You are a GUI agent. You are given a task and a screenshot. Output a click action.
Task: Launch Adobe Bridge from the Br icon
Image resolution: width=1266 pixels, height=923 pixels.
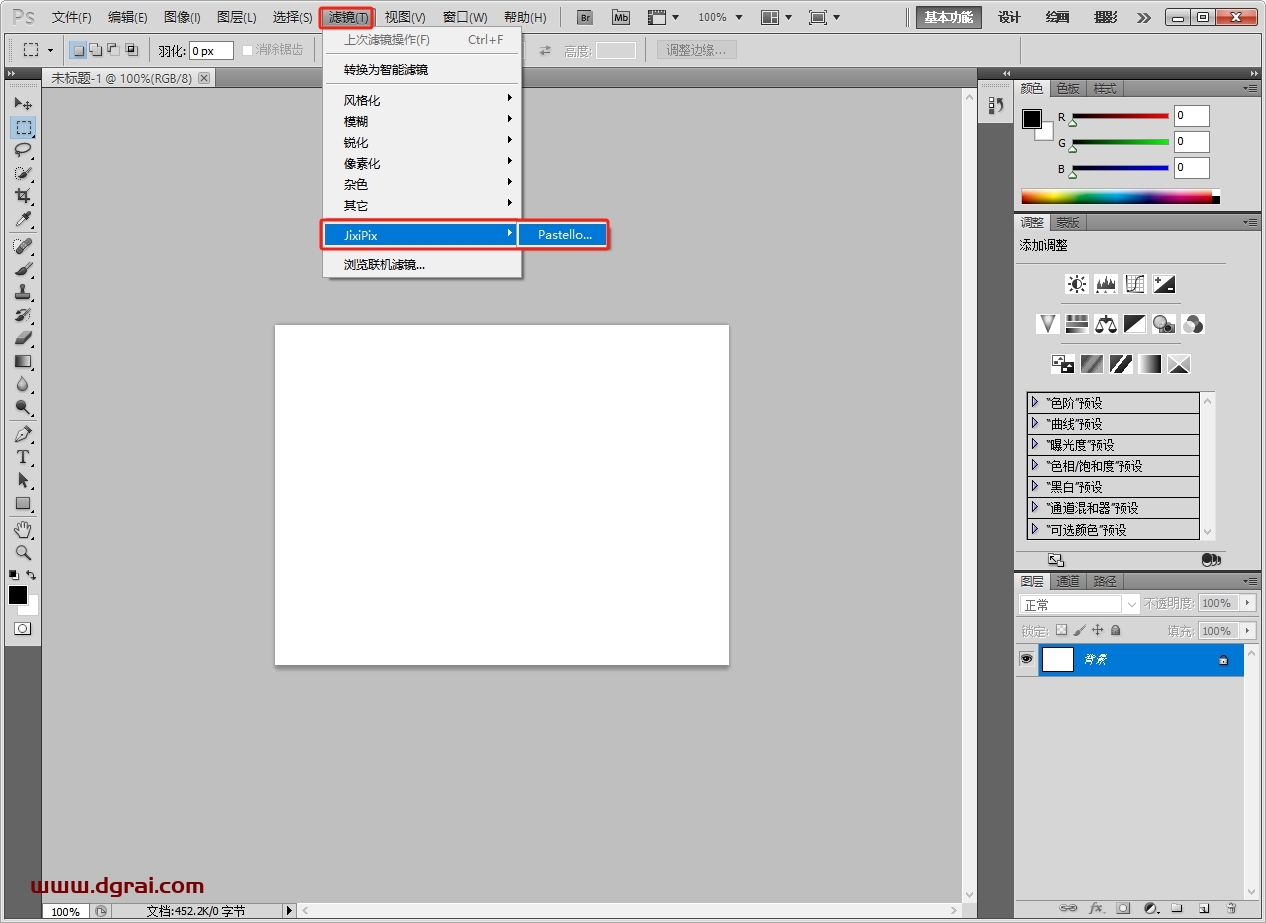coord(585,17)
